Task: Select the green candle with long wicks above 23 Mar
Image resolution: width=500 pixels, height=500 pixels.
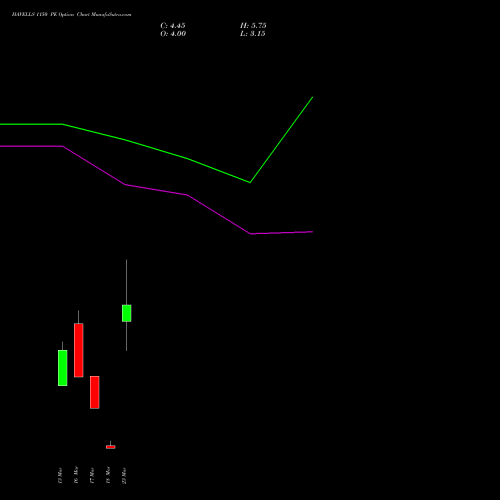Action: tap(127, 313)
